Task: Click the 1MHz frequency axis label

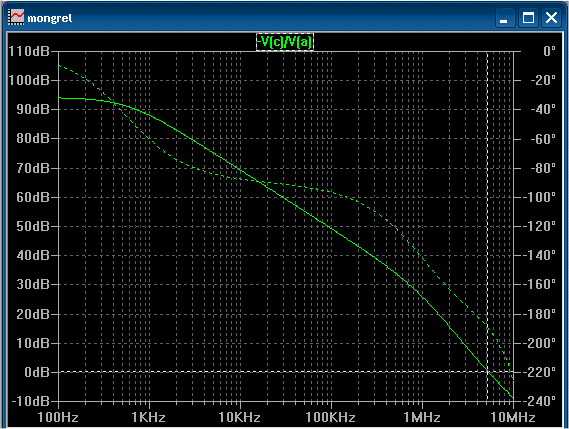Action: tap(422, 417)
